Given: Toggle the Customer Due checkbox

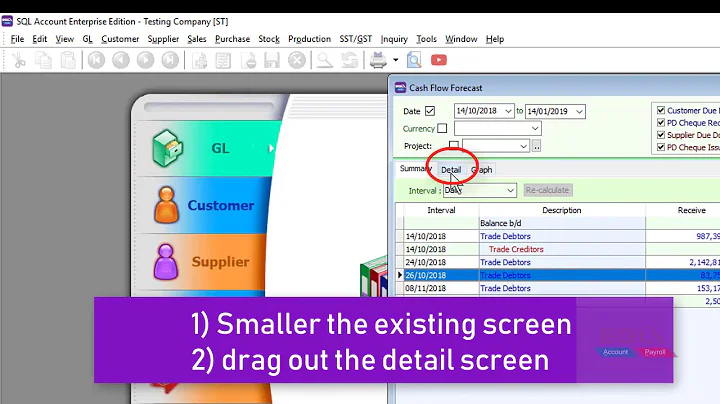Looking at the screenshot, I should [661, 110].
